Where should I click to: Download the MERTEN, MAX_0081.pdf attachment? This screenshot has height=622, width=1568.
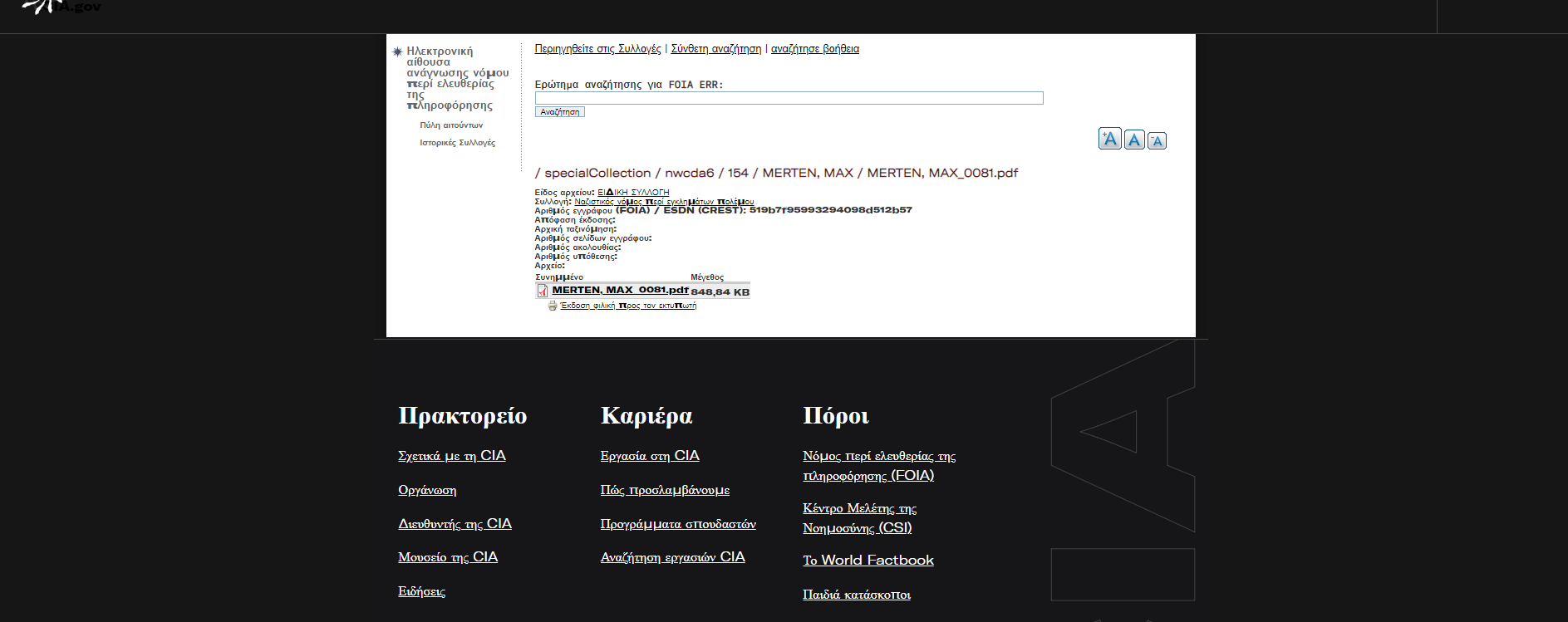[620, 290]
